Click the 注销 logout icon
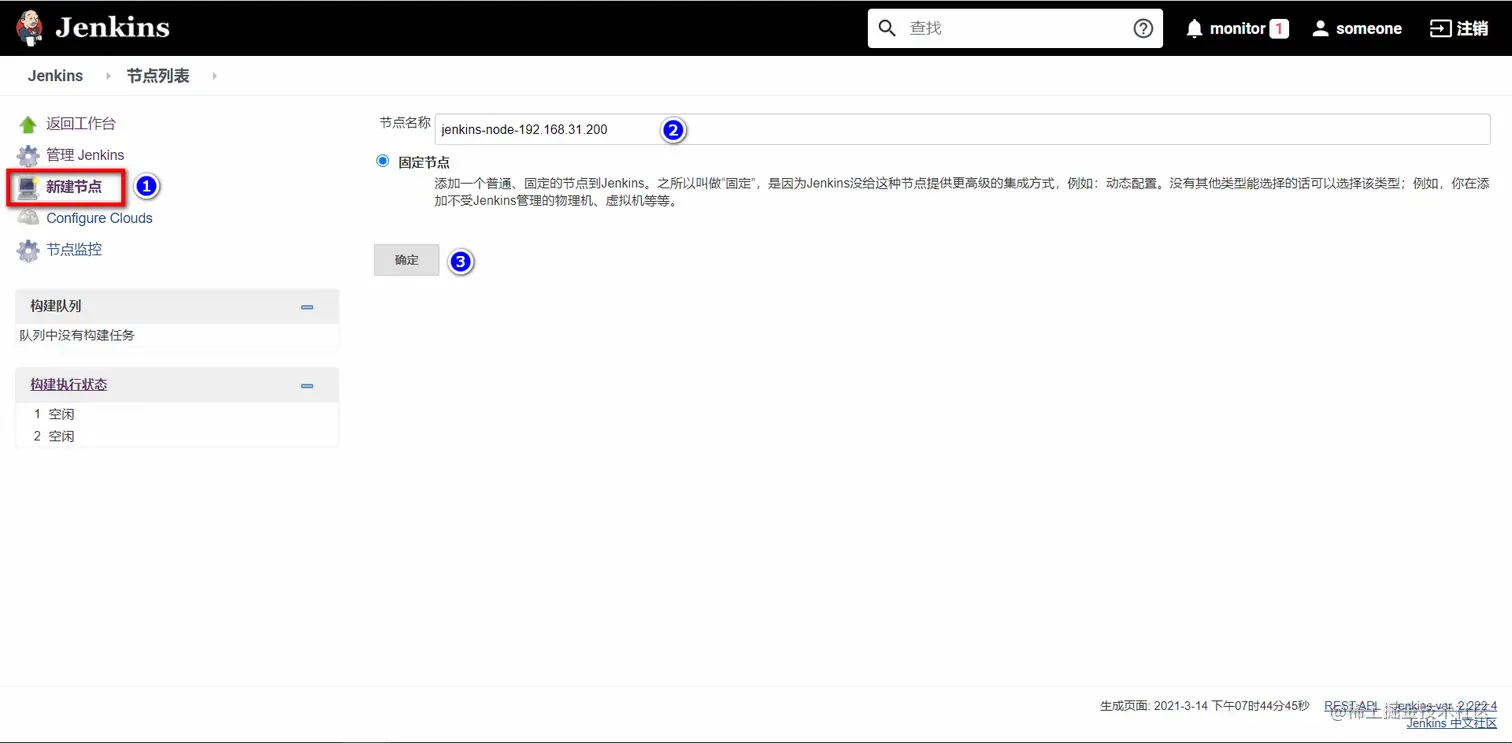Image resolution: width=1512 pixels, height=743 pixels. point(1440,28)
